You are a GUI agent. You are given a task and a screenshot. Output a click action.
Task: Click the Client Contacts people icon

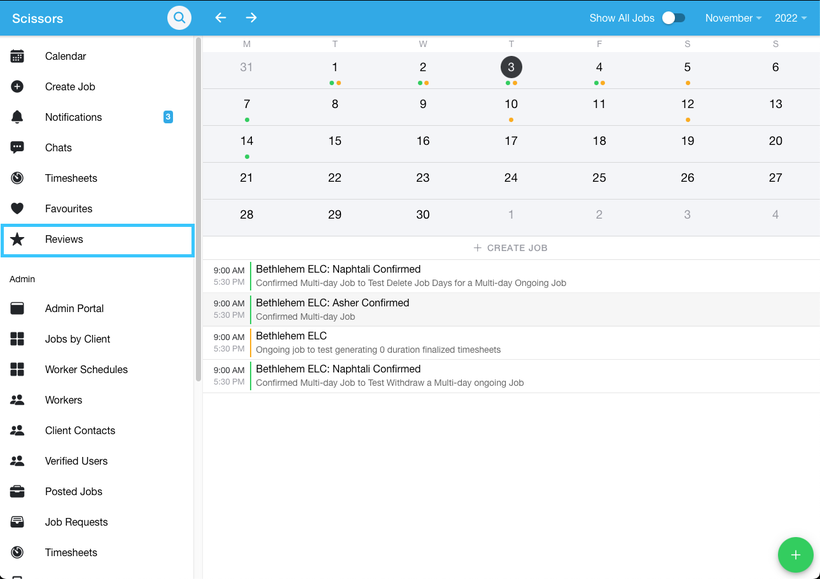point(17,430)
